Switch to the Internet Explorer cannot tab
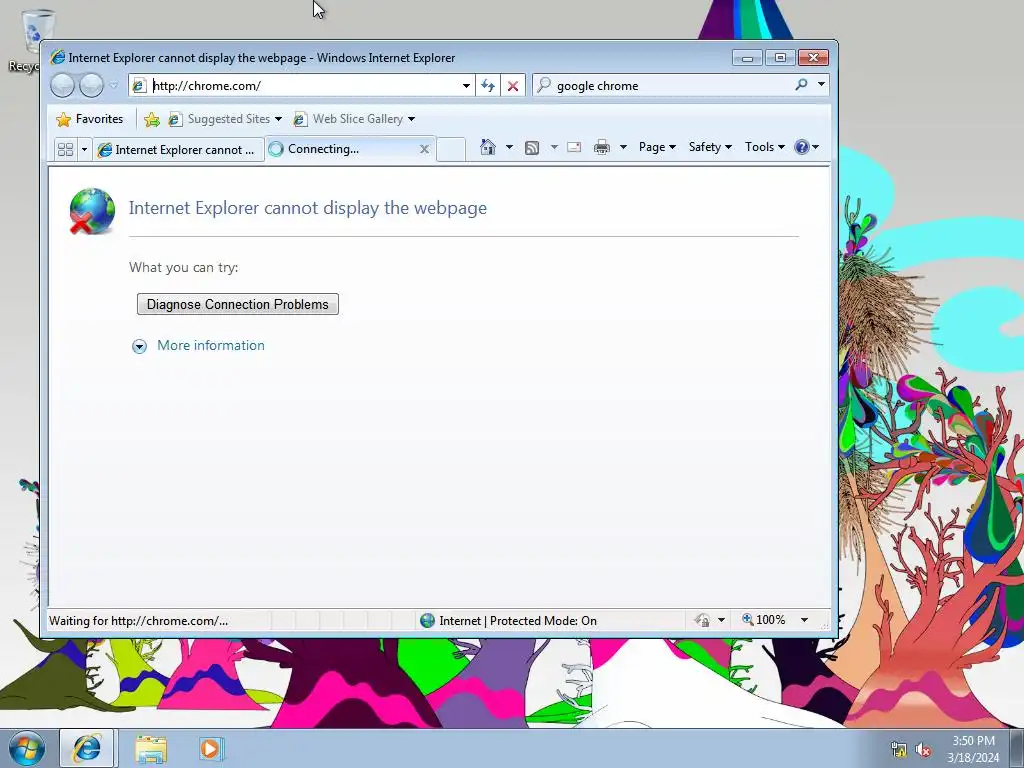1024x768 pixels. (x=178, y=150)
